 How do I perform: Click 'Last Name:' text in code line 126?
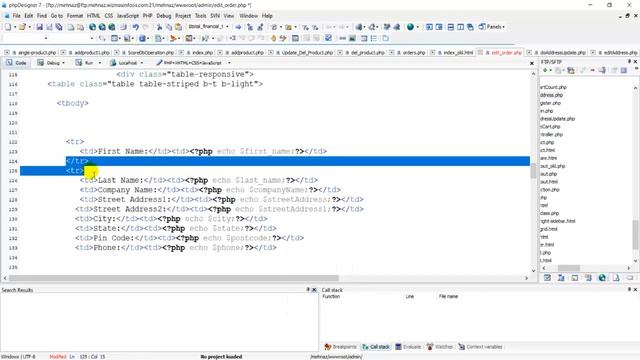pos(120,180)
